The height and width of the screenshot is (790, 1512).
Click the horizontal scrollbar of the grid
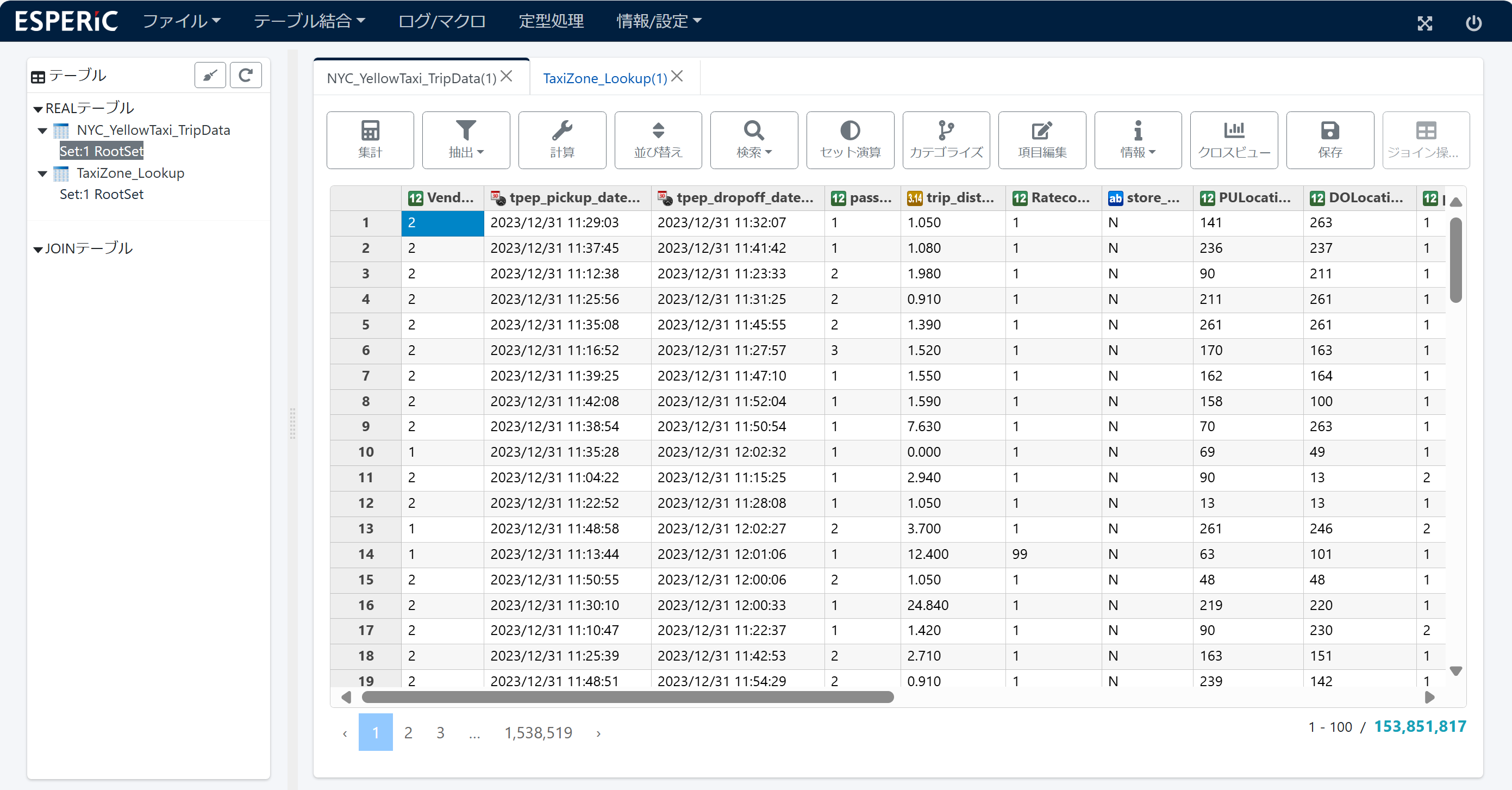pos(627,697)
